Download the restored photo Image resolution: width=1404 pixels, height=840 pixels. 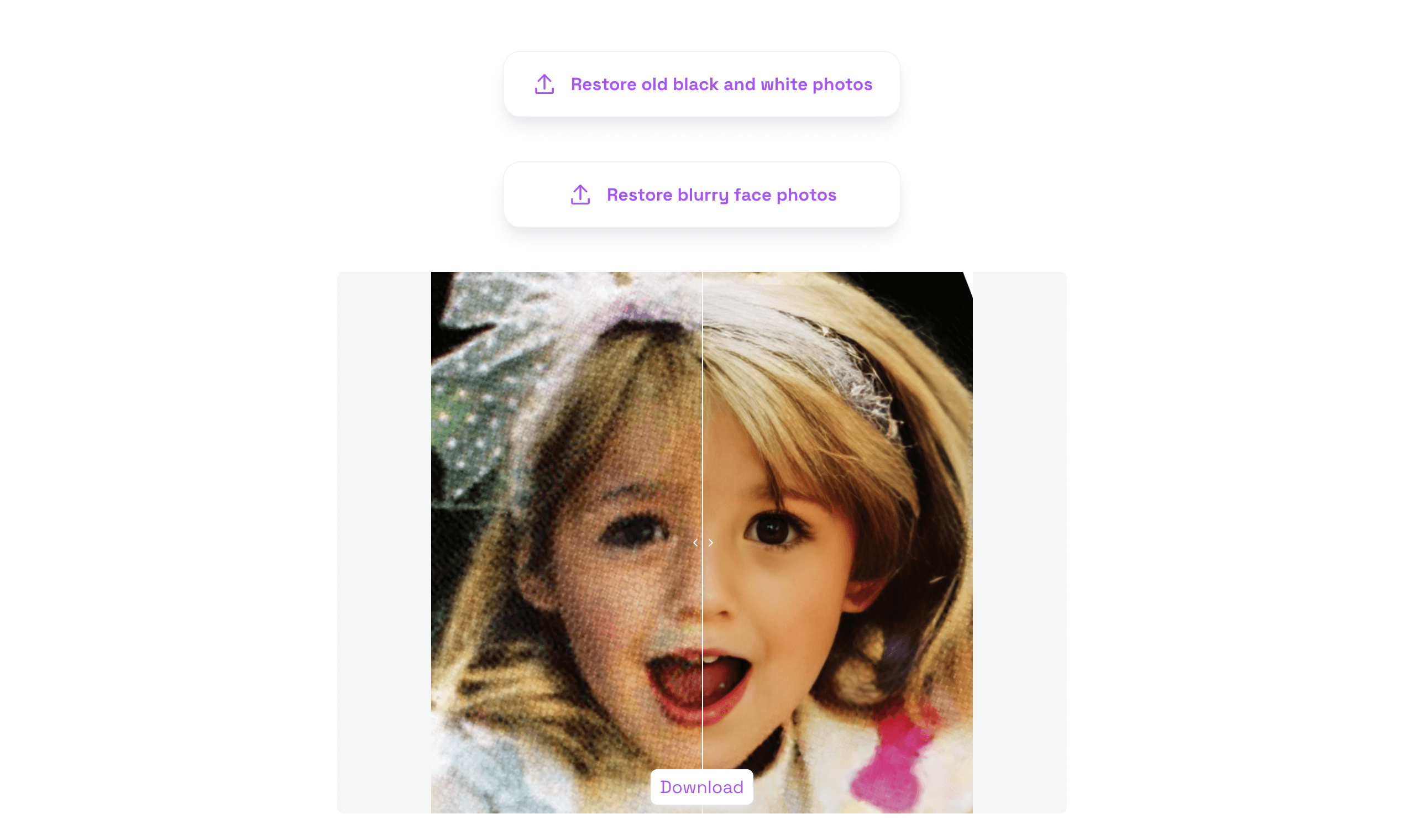(x=701, y=787)
